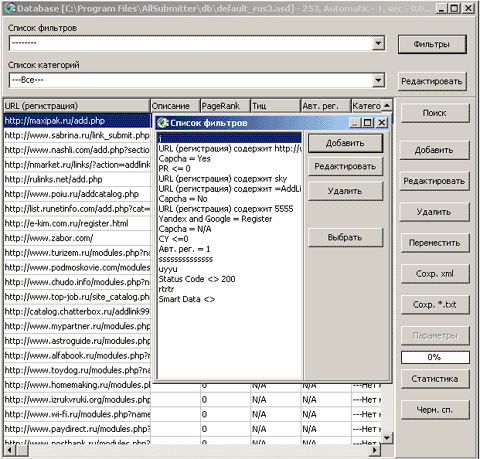This screenshot has width=480, height=459.
Task: Open the Список категорий combo box arrow
Action: pos(378,80)
